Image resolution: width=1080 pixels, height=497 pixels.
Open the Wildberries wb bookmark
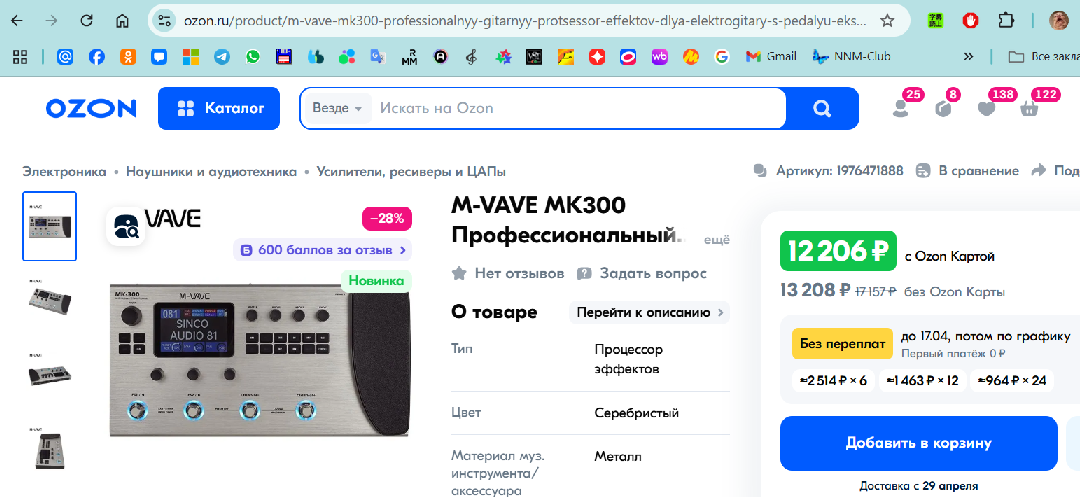(x=659, y=57)
